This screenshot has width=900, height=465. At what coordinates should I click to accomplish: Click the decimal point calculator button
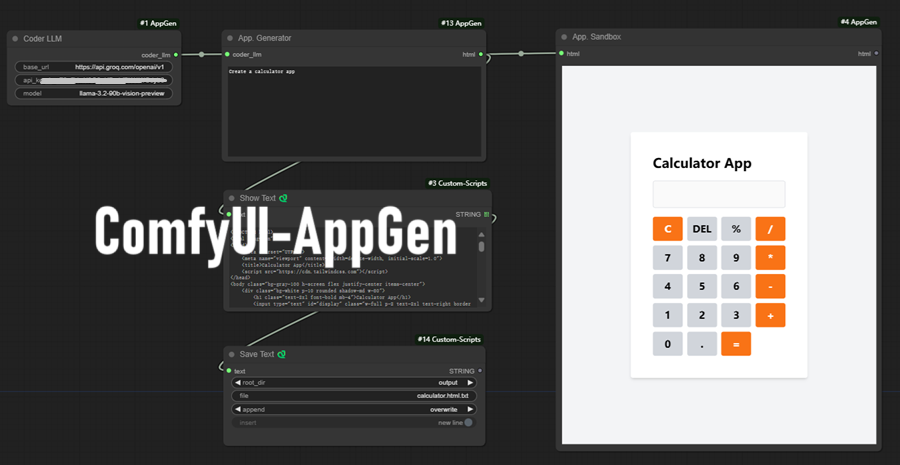pyautogui.click(x=702, y=344)
